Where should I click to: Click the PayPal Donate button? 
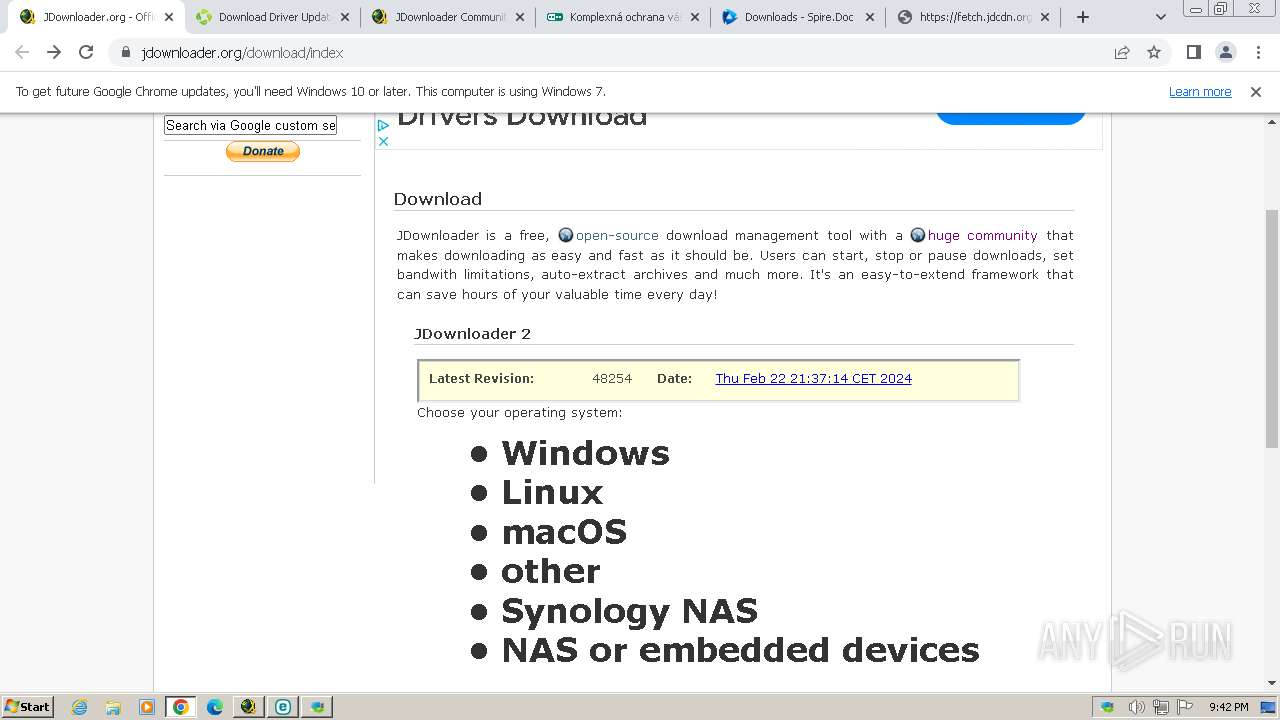pyautogui.click(x=263, y=151)
